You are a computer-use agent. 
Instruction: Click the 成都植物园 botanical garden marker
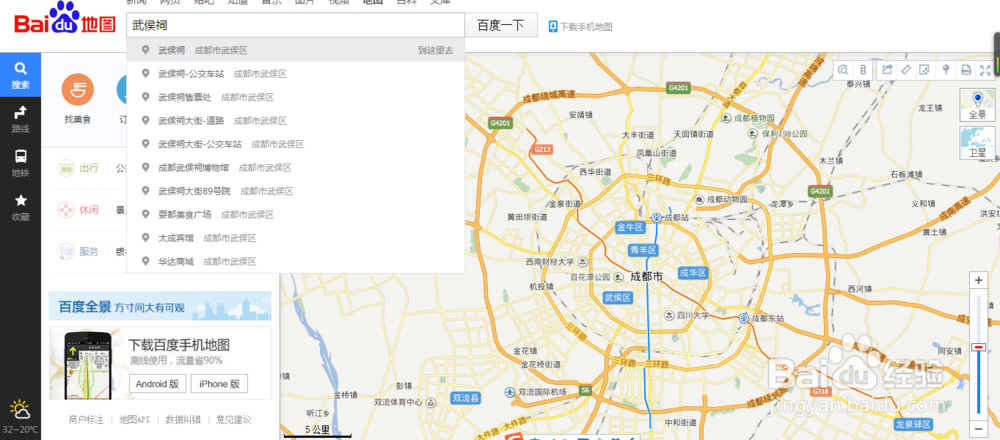pyautogui.click(x=726, y=118)
